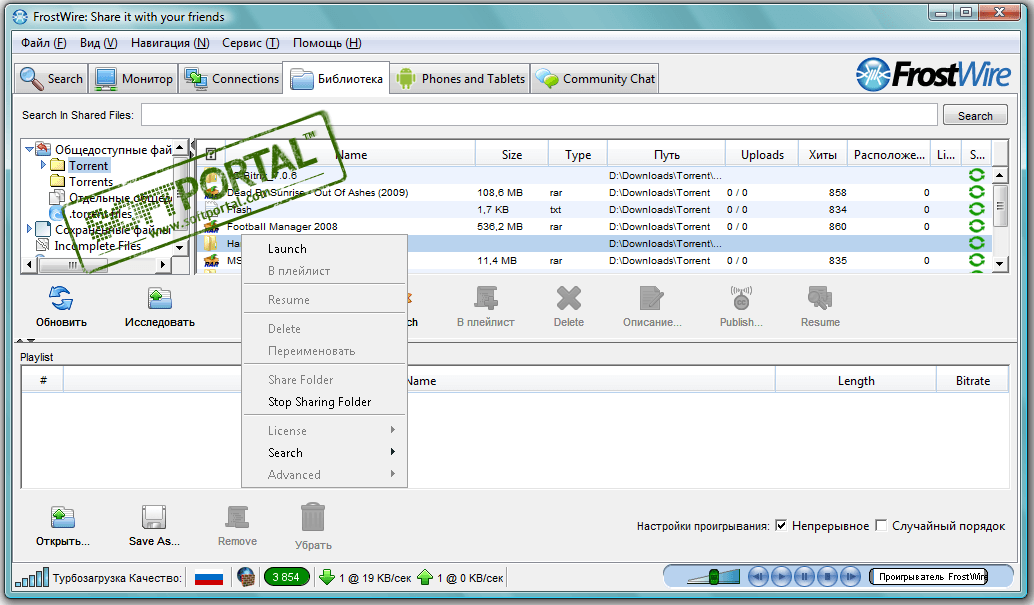Screen dimensions: 1034x605
Task: Sort file list by Хиты column header
Action: pyautogui.click(x=822, y=154)
